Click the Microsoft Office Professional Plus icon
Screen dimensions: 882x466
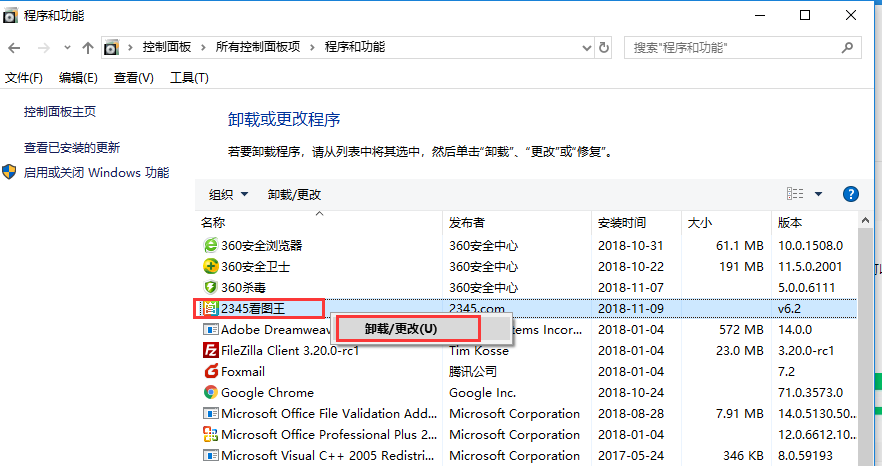[210, 434]
